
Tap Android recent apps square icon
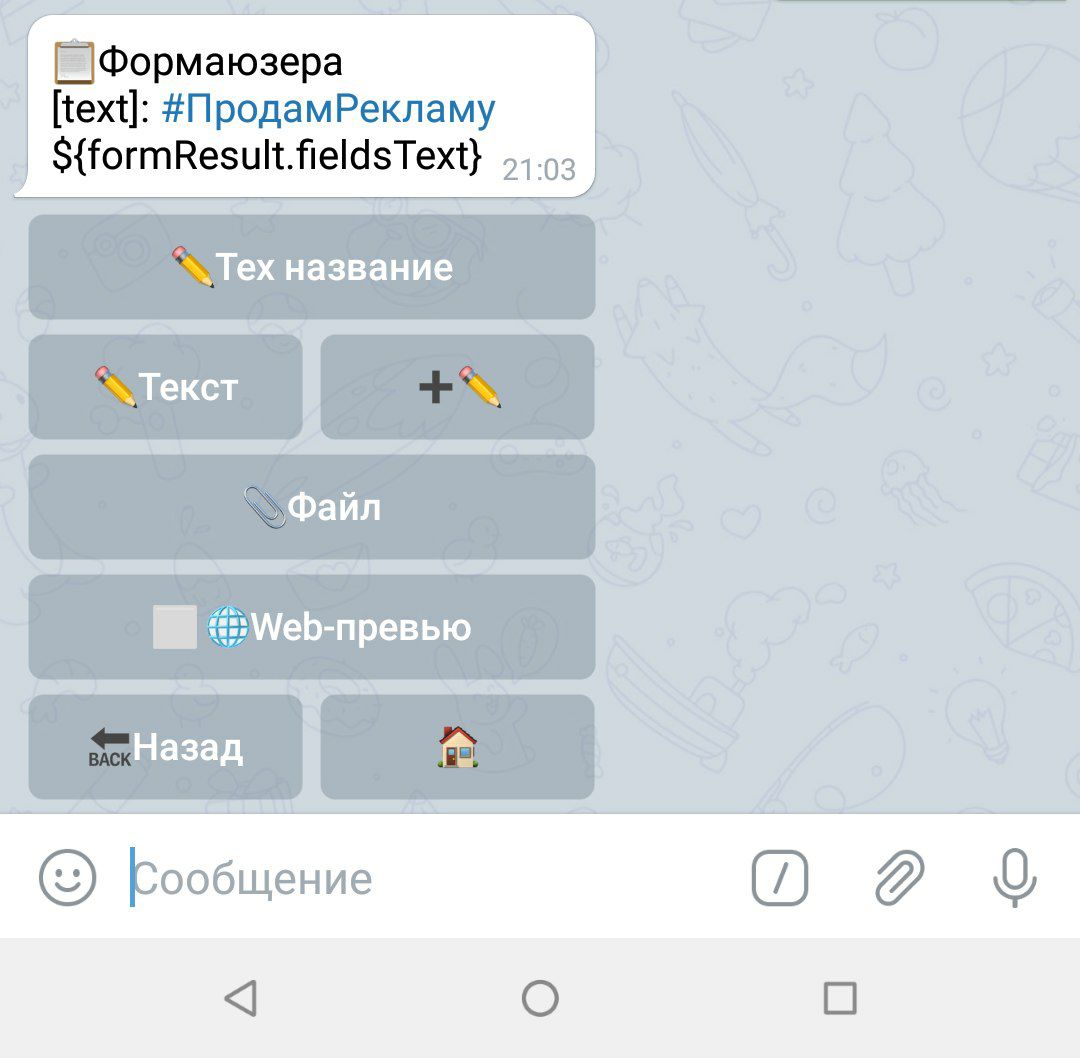pyautogui.click(x=840, y=998)
